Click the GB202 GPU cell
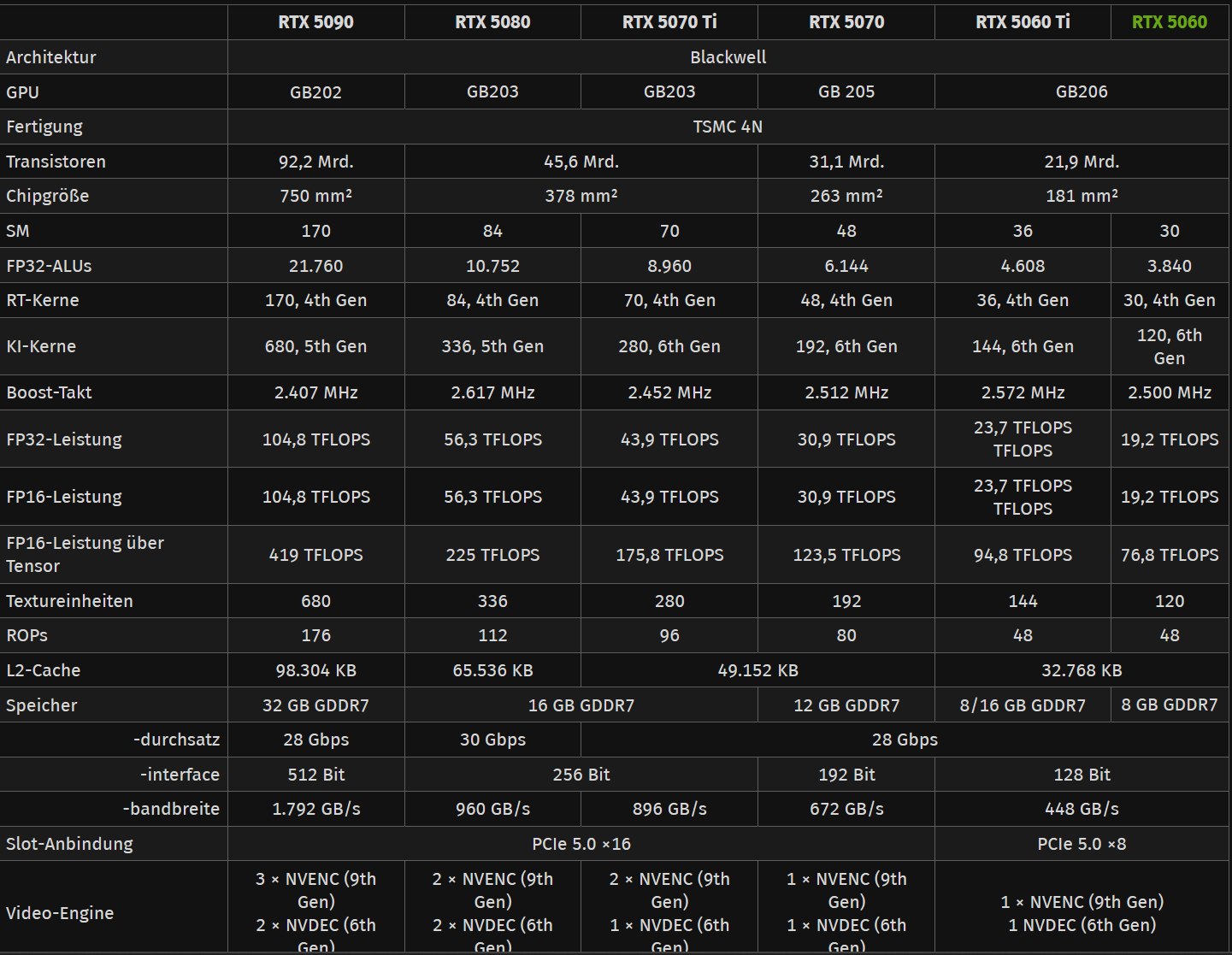 point(315,92)
